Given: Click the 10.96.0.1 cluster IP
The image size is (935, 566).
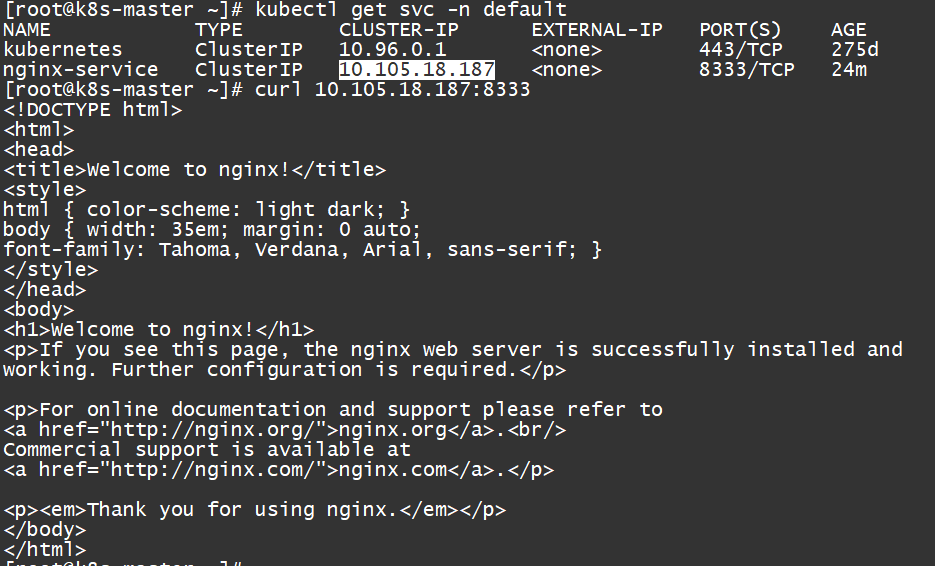Looking at the screenshot, I should tap(392, 50).
